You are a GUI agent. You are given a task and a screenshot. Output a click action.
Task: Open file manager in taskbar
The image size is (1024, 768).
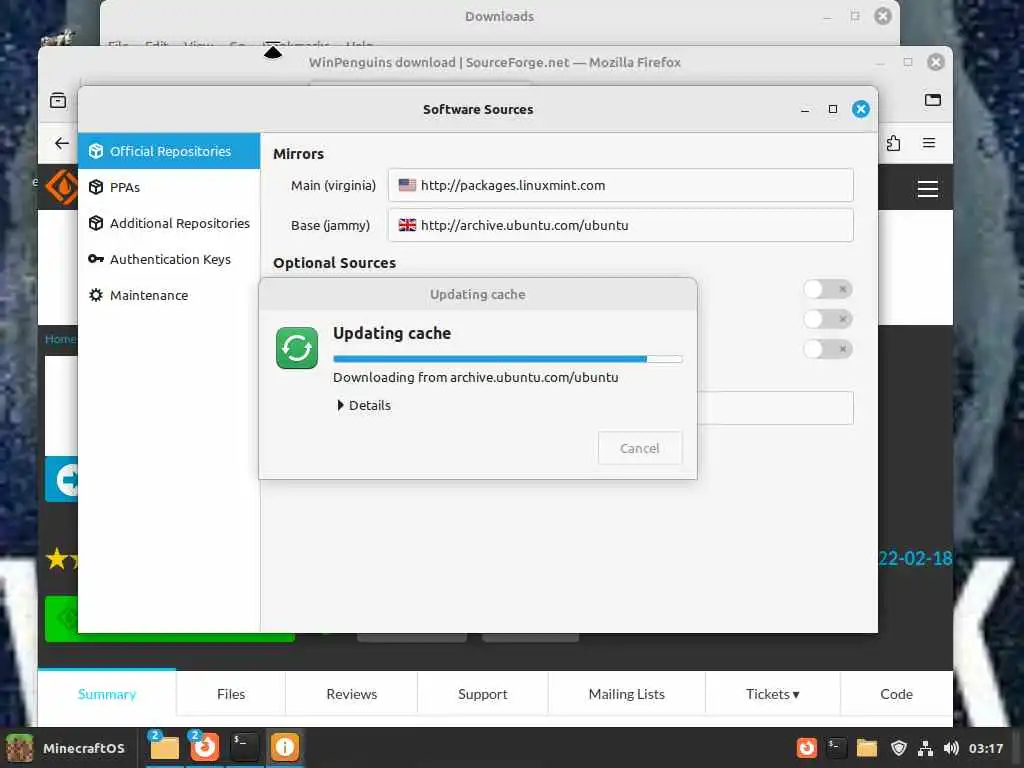[x=165, y=748]
